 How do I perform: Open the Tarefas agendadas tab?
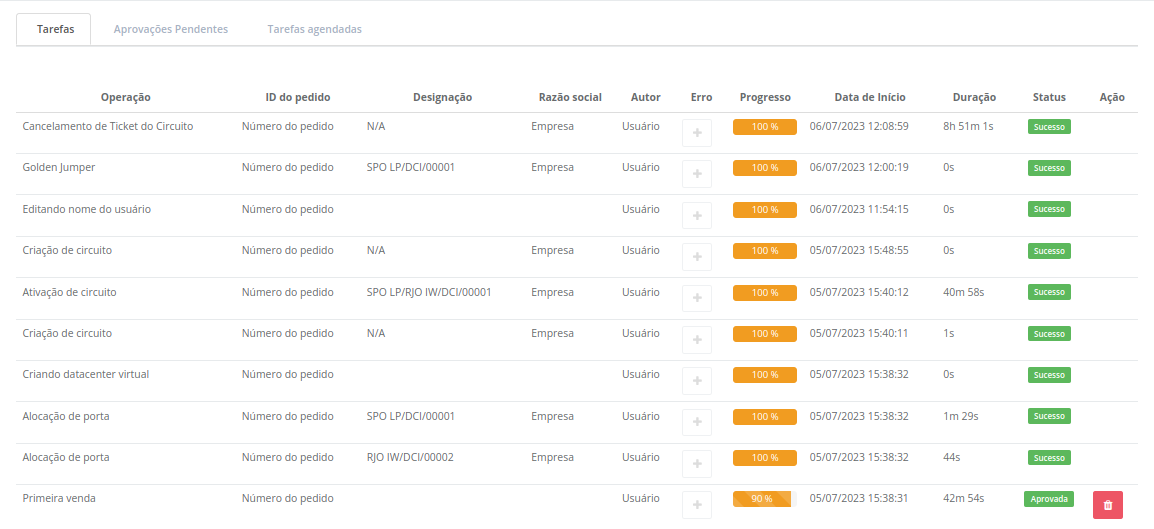314,29
